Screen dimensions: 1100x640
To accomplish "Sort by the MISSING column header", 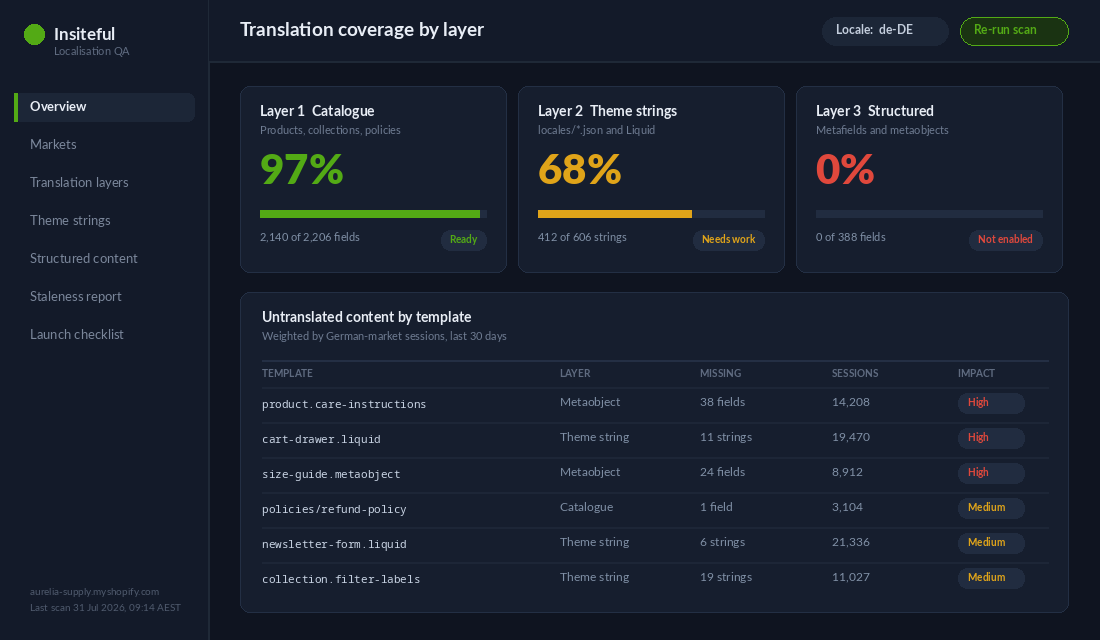I will (720, 373).
